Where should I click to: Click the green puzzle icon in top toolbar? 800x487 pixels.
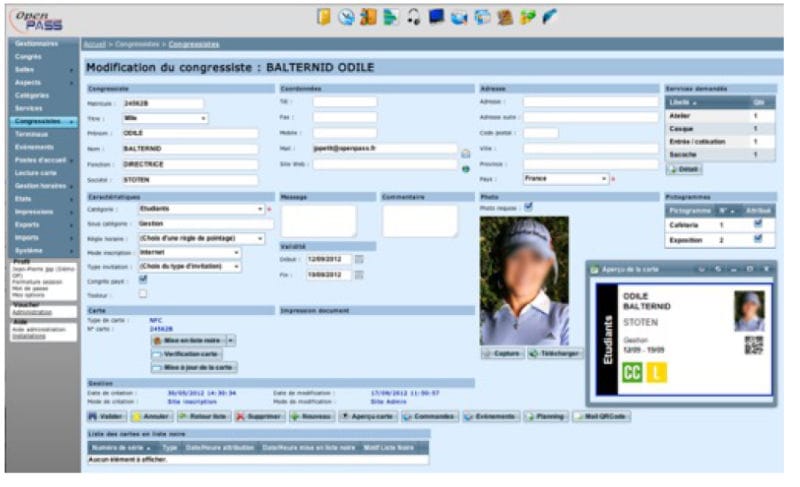point(527,17)
